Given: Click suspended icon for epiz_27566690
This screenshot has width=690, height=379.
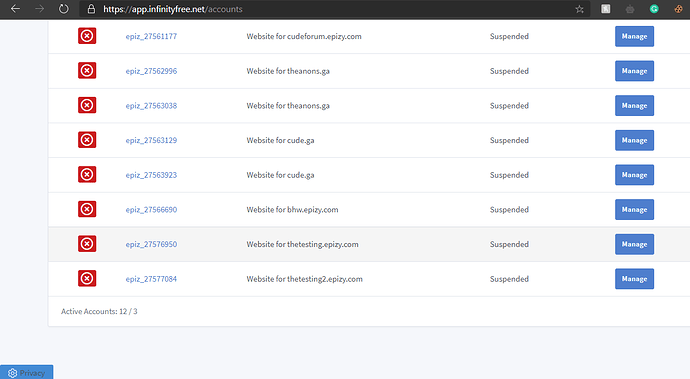Looking at the screenshot, I should (x=87, y=209).
